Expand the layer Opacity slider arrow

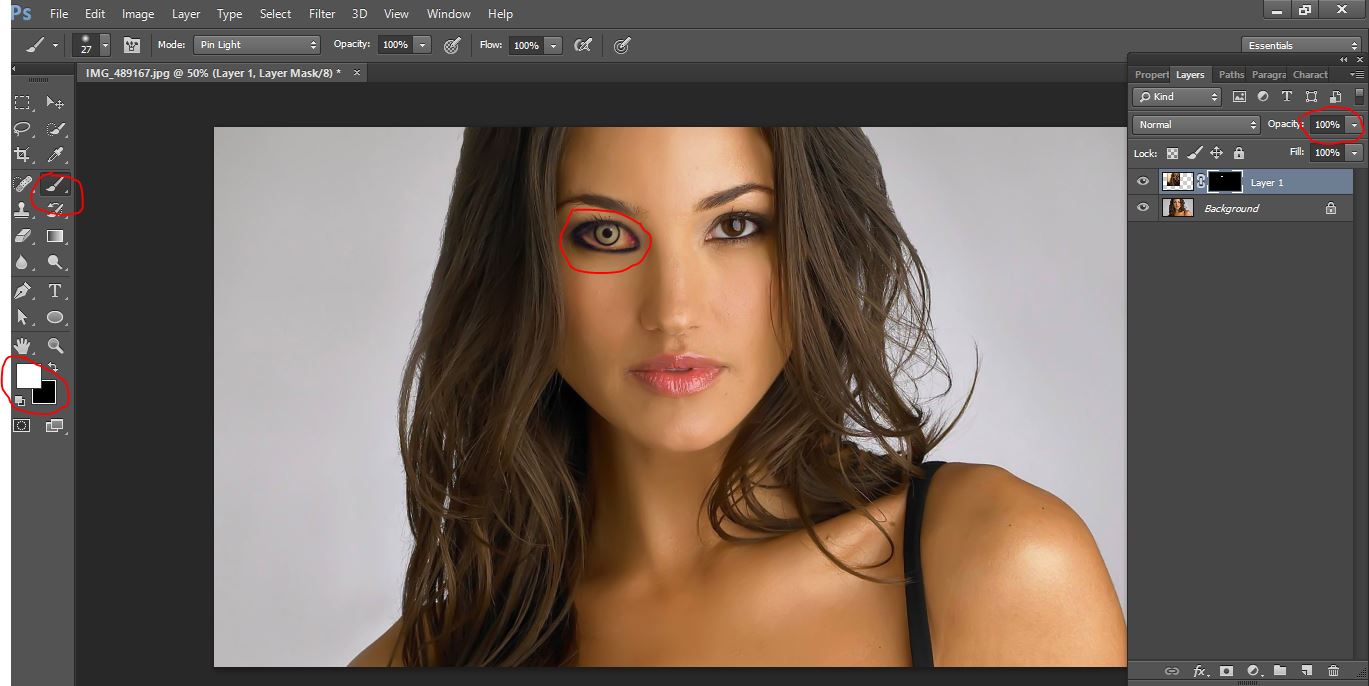[x=1354, y=125]
